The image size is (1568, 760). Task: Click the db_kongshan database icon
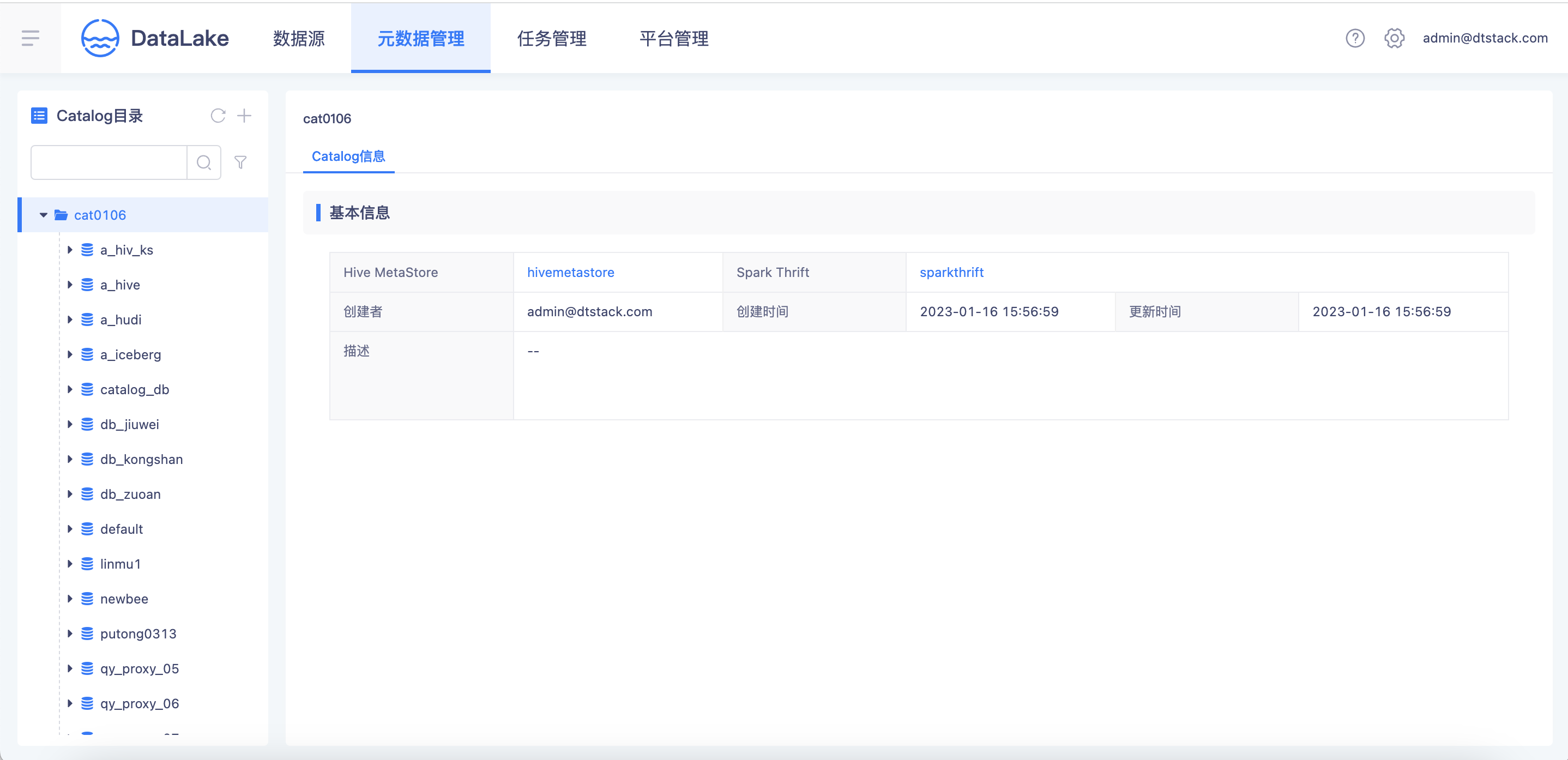[x=87, y=460]
